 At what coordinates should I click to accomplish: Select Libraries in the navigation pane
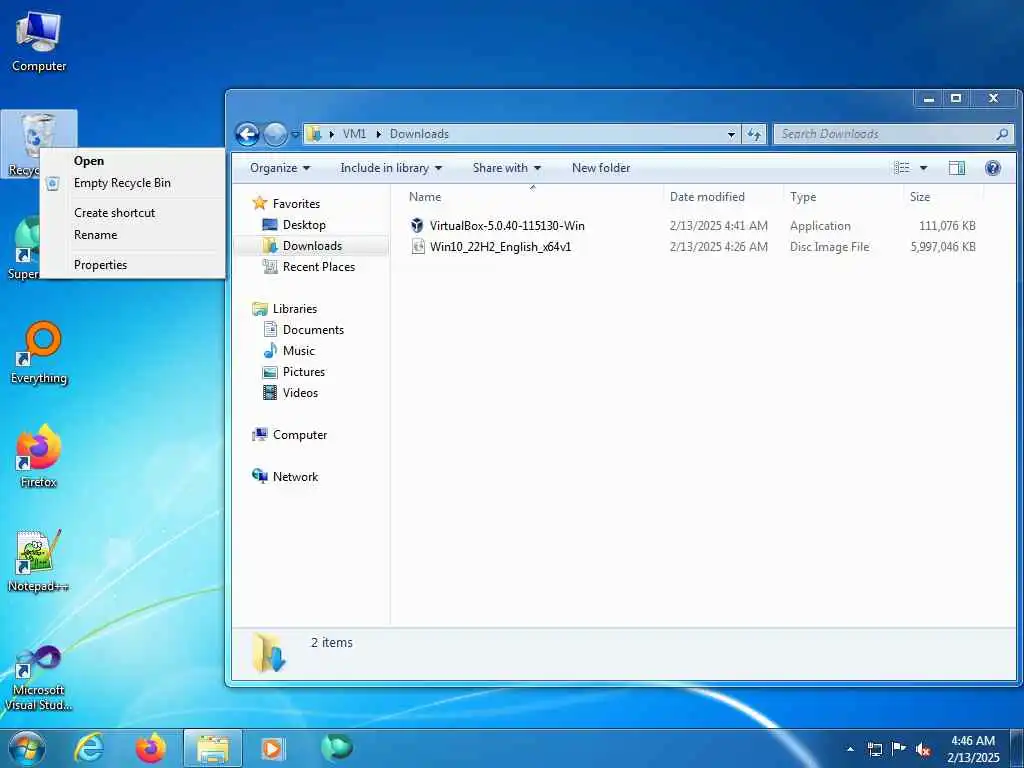click(295, 309)
